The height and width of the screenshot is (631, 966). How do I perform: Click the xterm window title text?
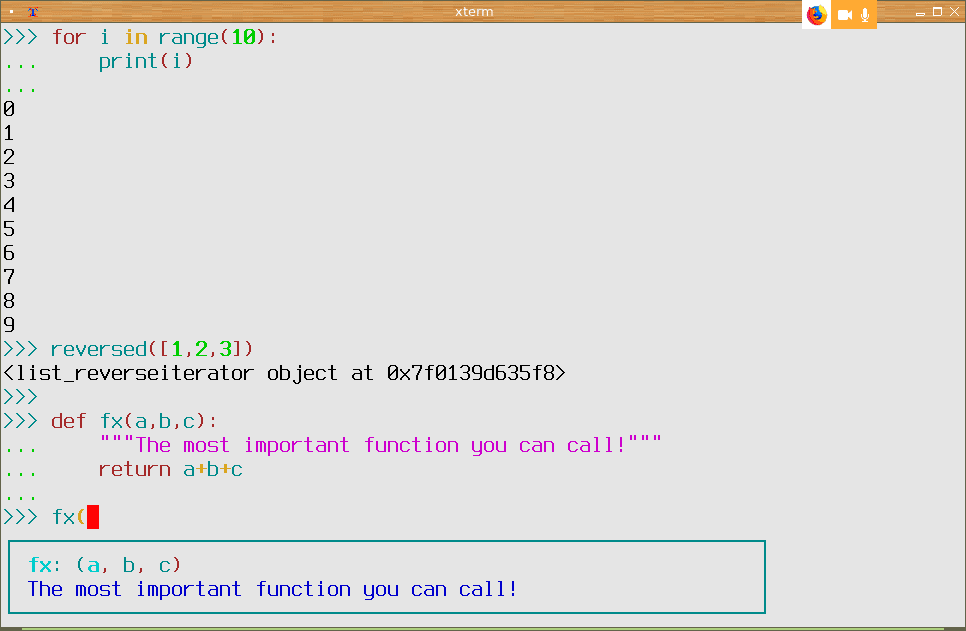point(474,12)
